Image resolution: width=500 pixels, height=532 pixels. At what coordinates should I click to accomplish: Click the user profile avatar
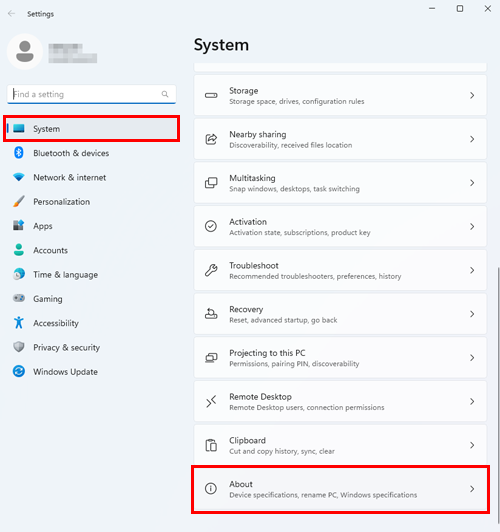[25, 52]
